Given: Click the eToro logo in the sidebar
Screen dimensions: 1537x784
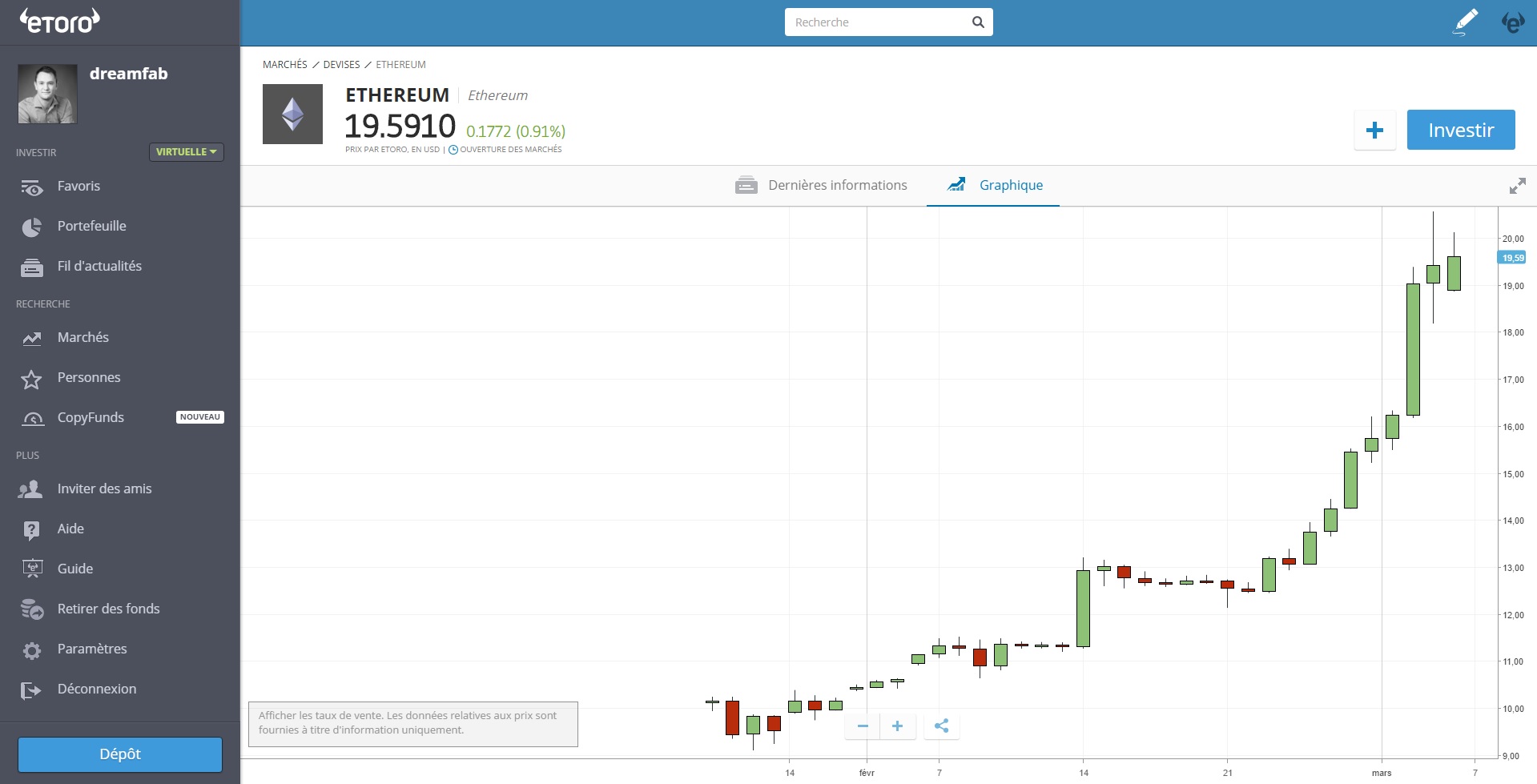Looking at the screenshot, I should point(60,21).
